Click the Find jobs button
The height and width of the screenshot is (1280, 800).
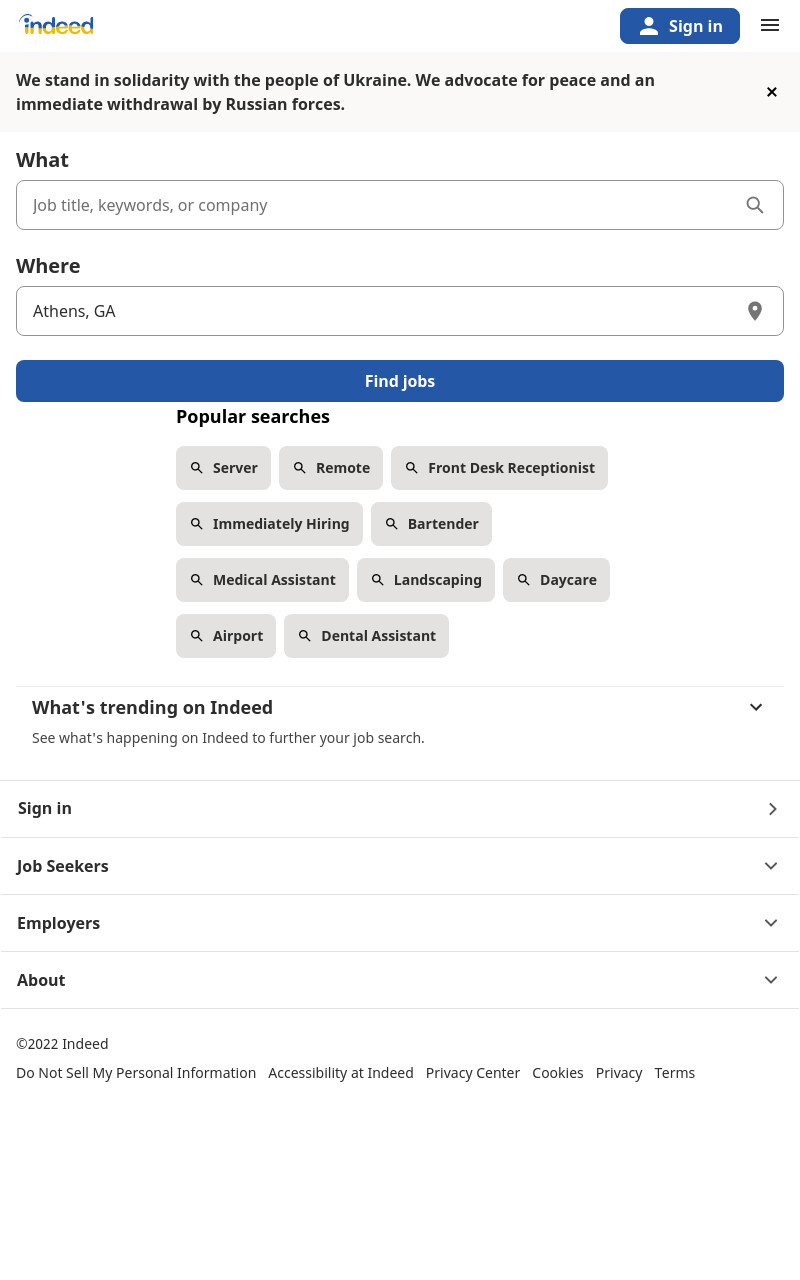tap(400, 381)
